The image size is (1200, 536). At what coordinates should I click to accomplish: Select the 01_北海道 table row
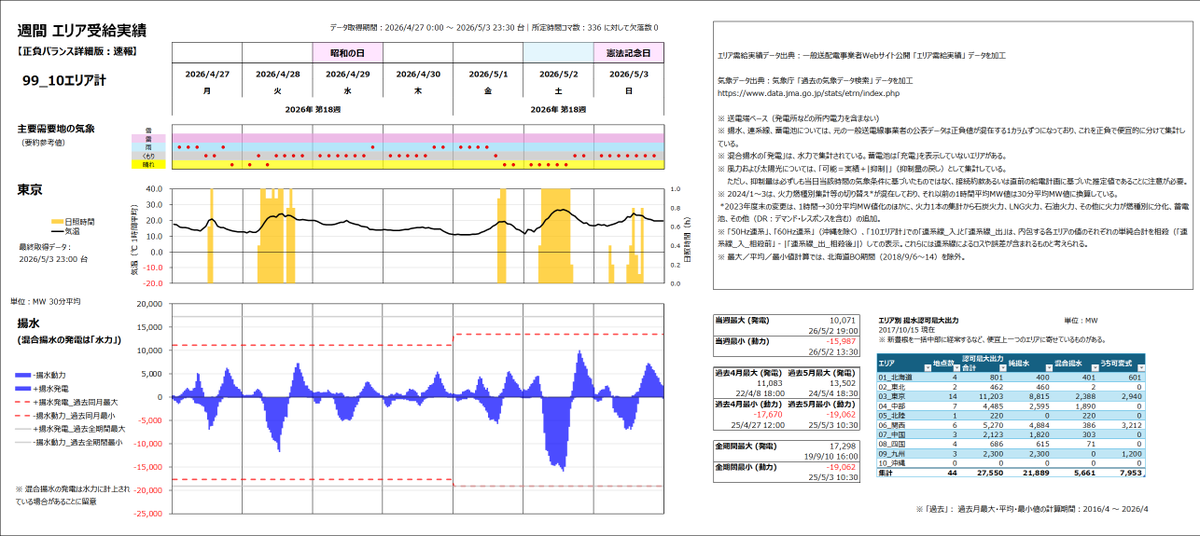click(x=1010, y=377)
